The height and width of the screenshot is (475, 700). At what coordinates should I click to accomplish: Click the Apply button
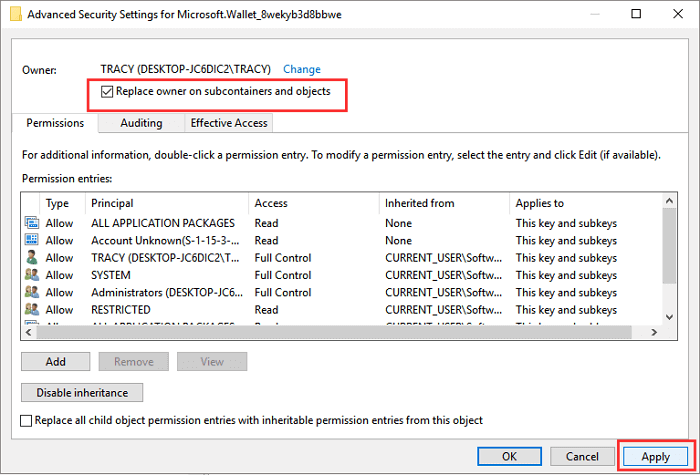pyautogui.click(x=655, y=456)
